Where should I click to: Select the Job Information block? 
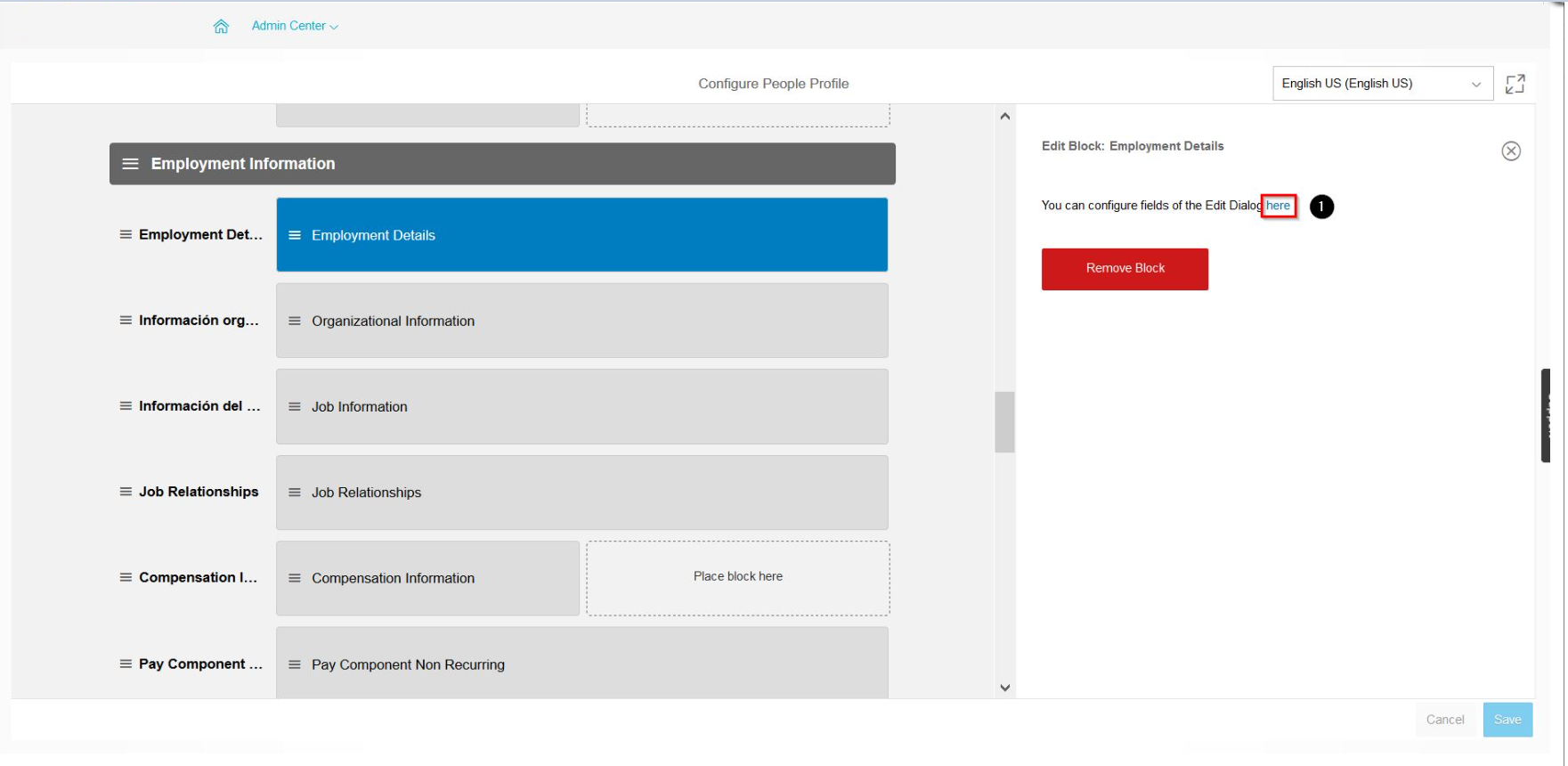pos(582,406)
